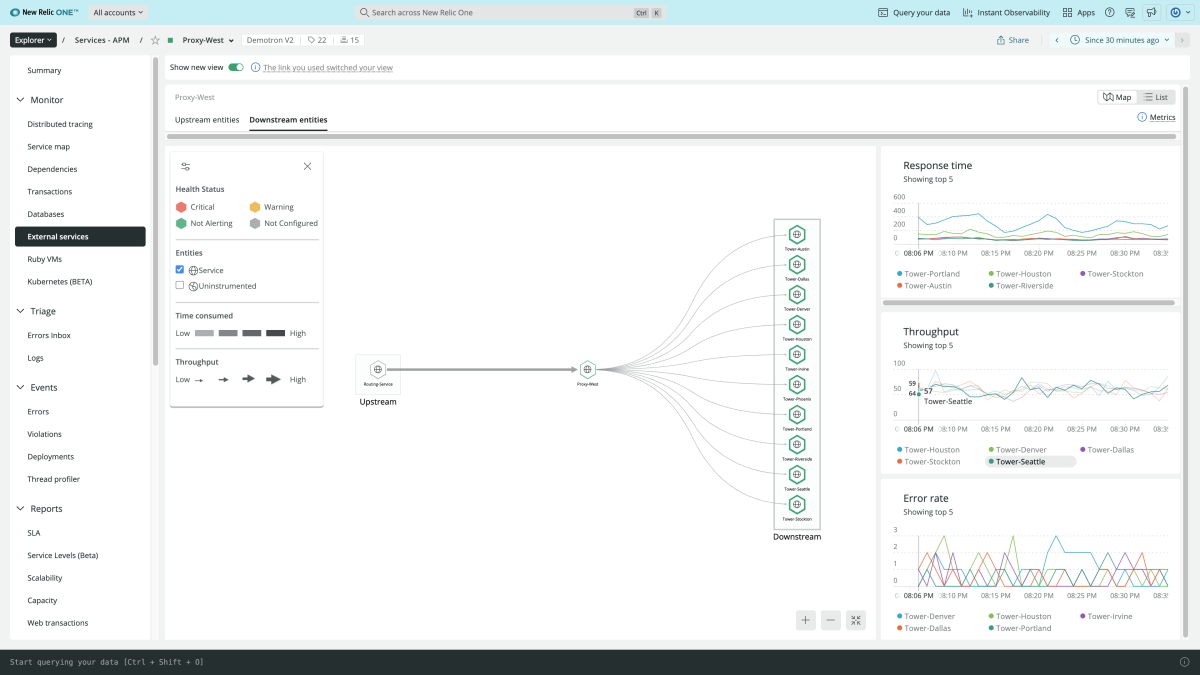Viewport: 1200px width, 675px height.
Task: Uncheck the Service entities checkbox
Action: pos(180,270)
